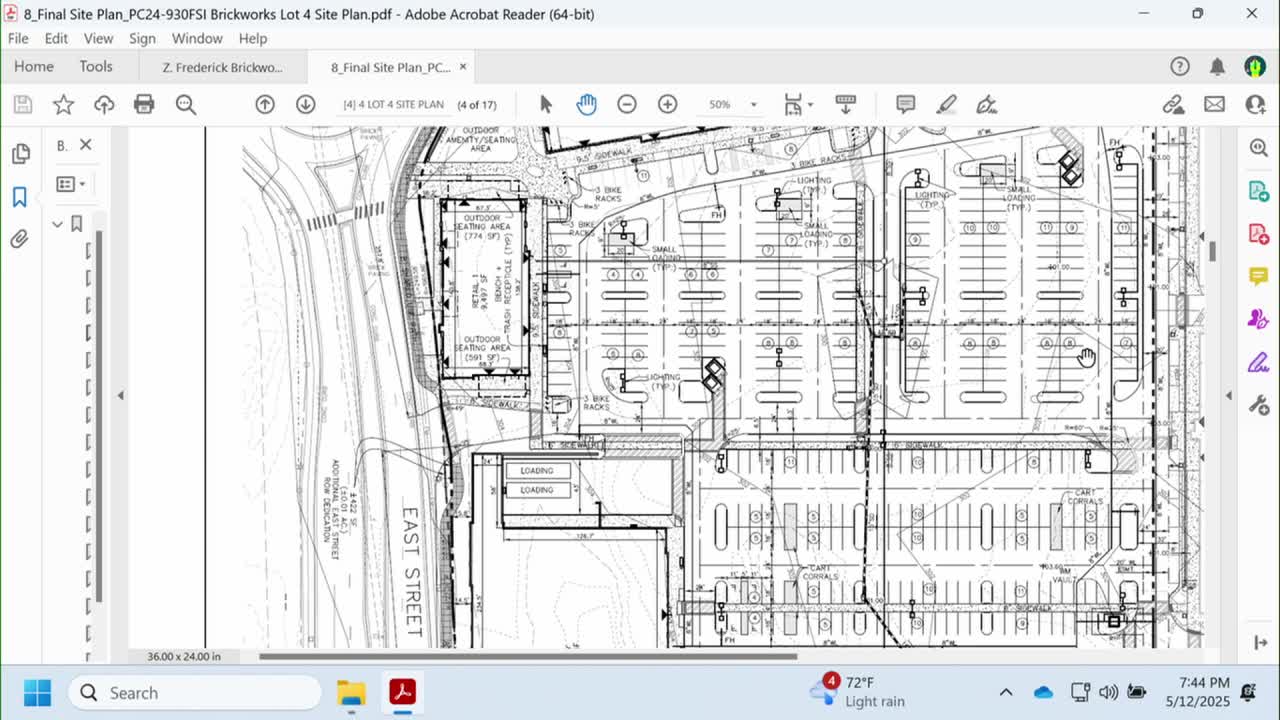1280x720 pixels.
Task: Open Page Thumbnails panel in left sidebar
Action: click(x=19, y=154)
